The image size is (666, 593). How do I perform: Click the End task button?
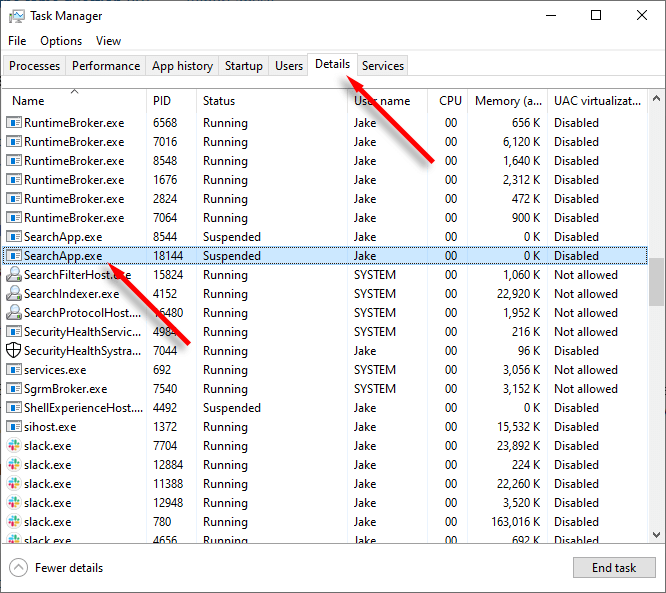point(614,568)
